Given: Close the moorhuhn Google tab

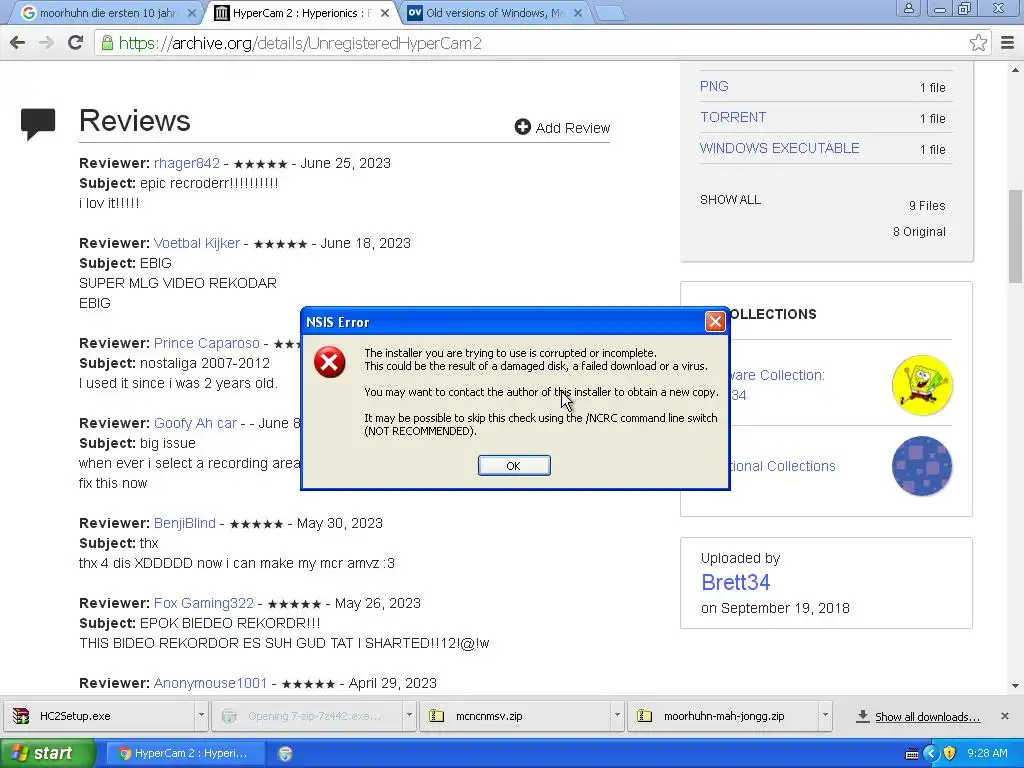Looking at the screenshot, I should point(191,13).
